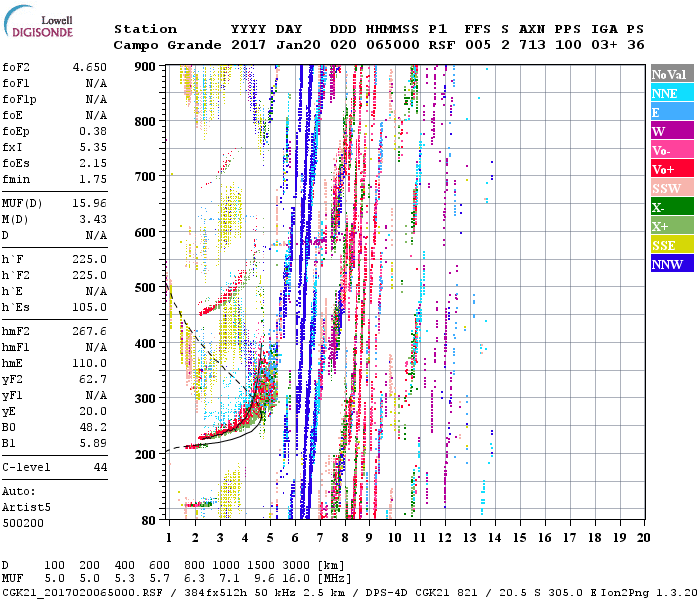Click the foF2 value 4.650
This screenshot has width=700, height=600.
[x=90, y=67]
